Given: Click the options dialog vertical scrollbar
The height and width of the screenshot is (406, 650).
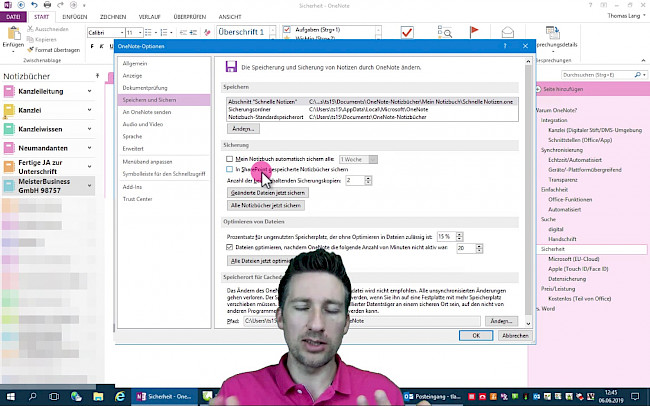Looking at the screenshot, I should point(528,192).
